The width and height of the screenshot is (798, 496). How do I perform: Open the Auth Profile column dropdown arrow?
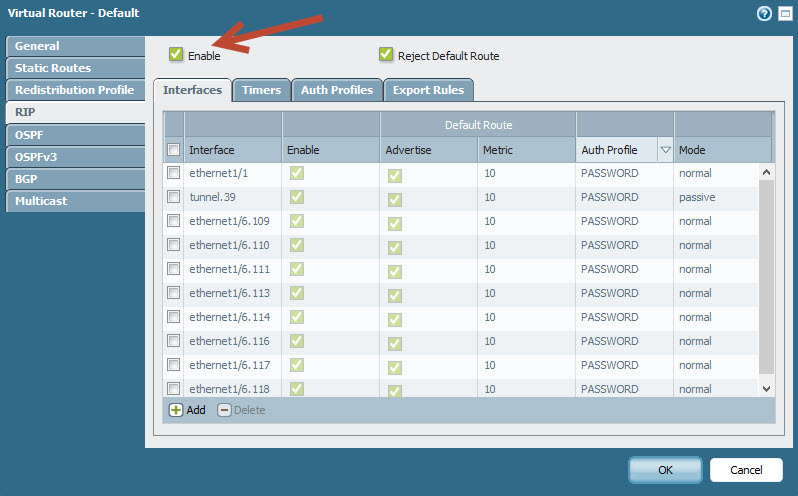pos(665,150)
